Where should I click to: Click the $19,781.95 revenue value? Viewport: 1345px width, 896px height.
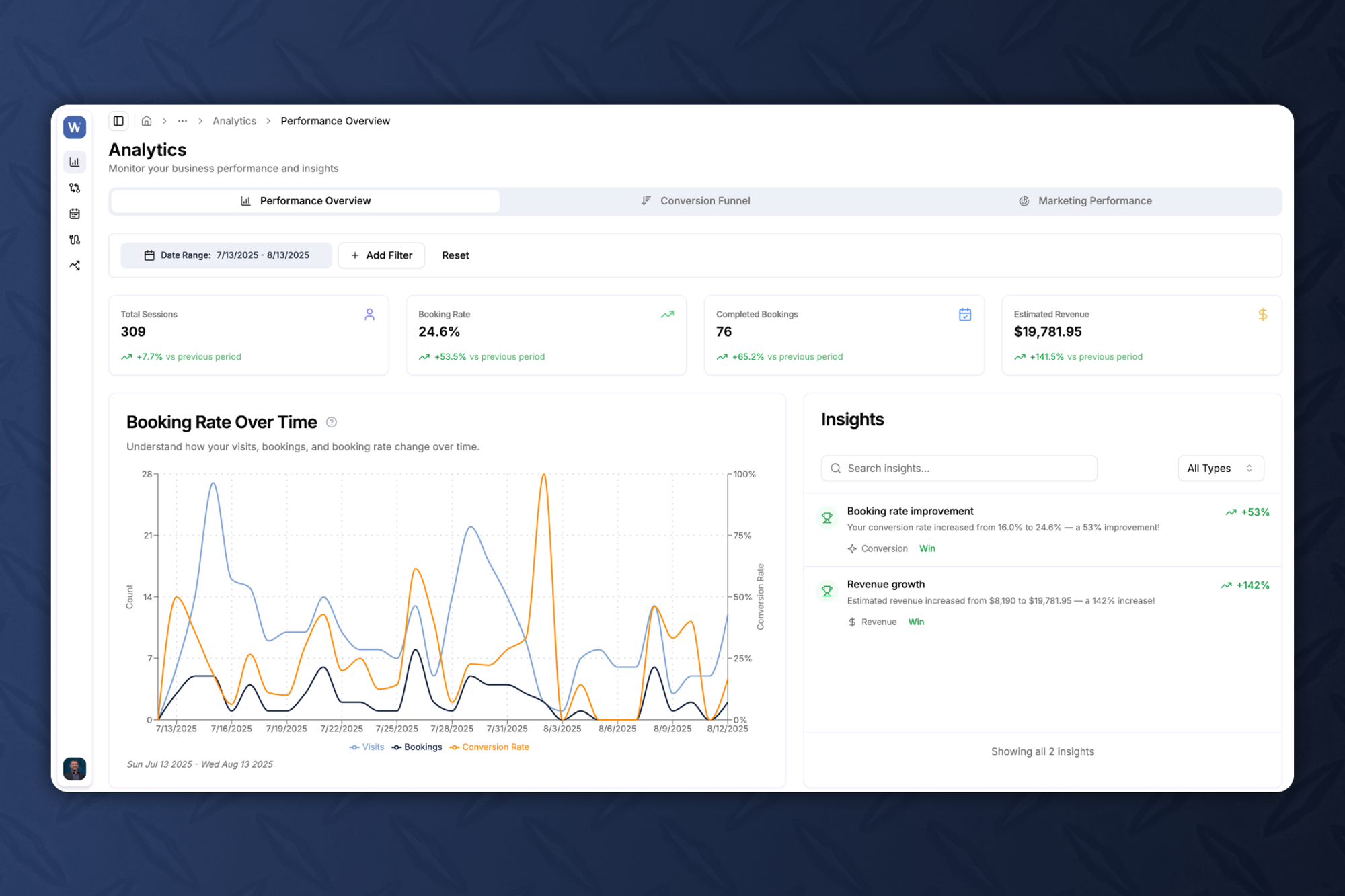pyautogui.click(x=1048, y=331)
